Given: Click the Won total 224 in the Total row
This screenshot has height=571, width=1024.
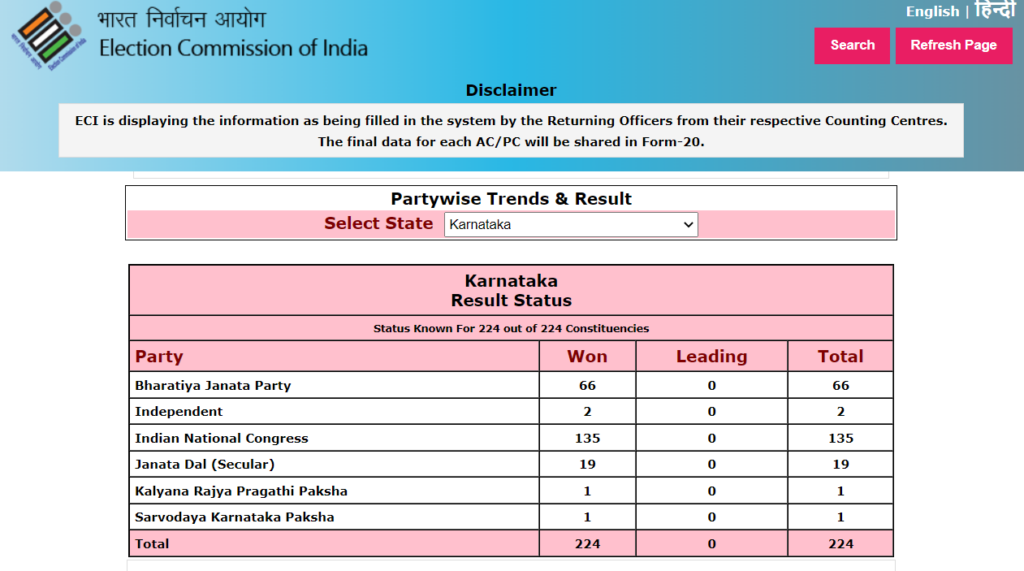Looking at the screenshot, I should coord(587,544).
